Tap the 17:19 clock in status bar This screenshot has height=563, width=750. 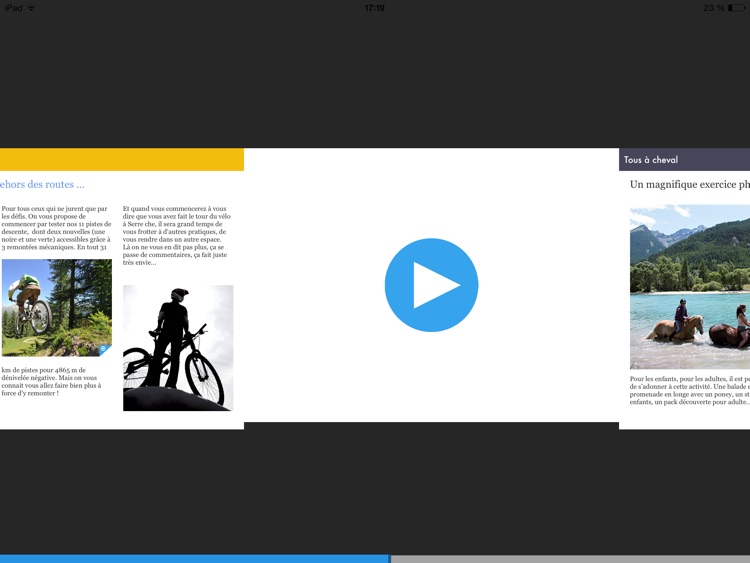(375, 8)
